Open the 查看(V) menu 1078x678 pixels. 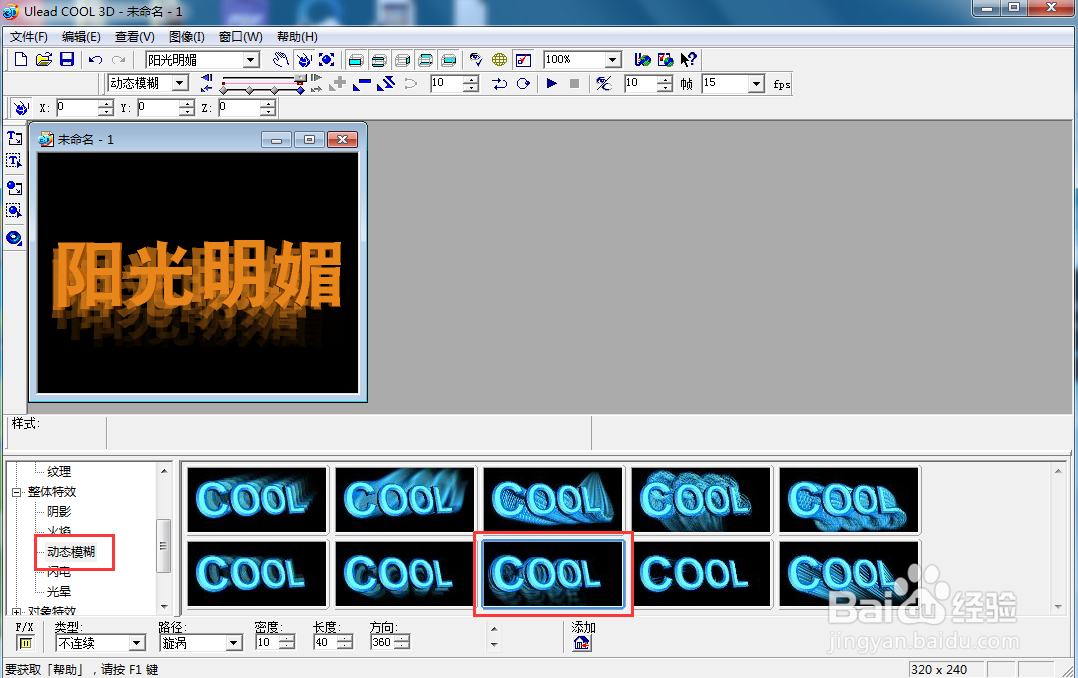[135, 36]
